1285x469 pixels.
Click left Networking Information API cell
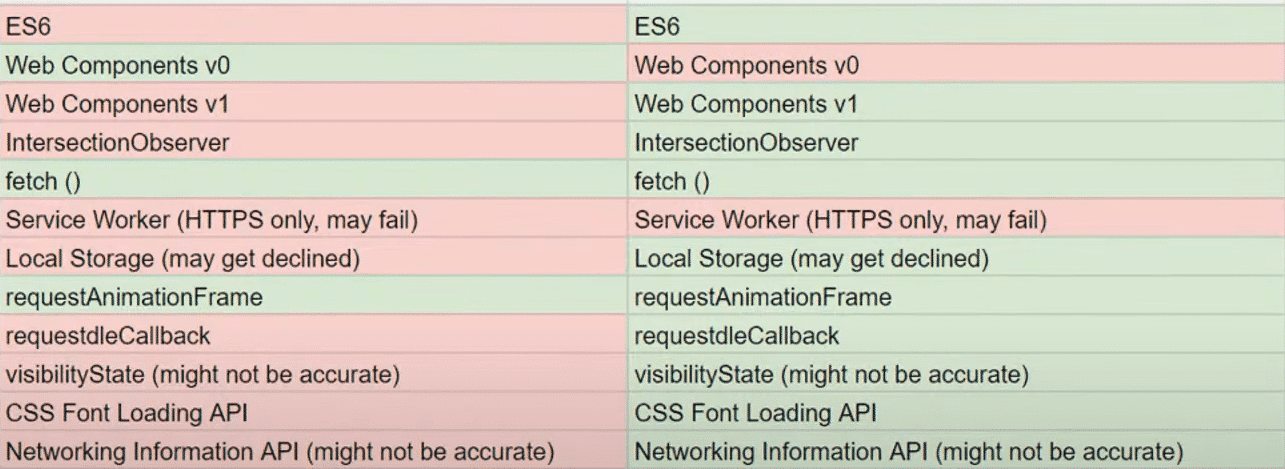tap(313, 451)
